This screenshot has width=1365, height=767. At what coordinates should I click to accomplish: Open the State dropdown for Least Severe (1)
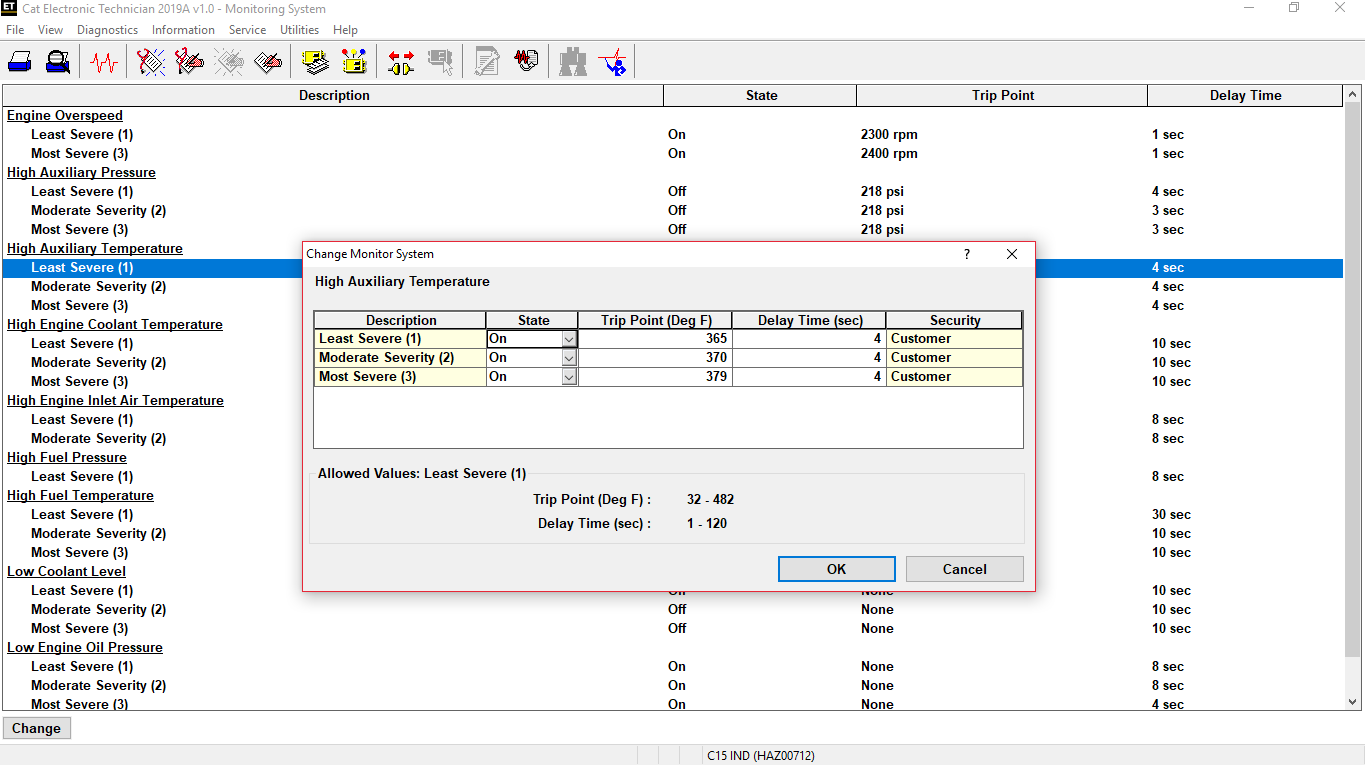567,338
